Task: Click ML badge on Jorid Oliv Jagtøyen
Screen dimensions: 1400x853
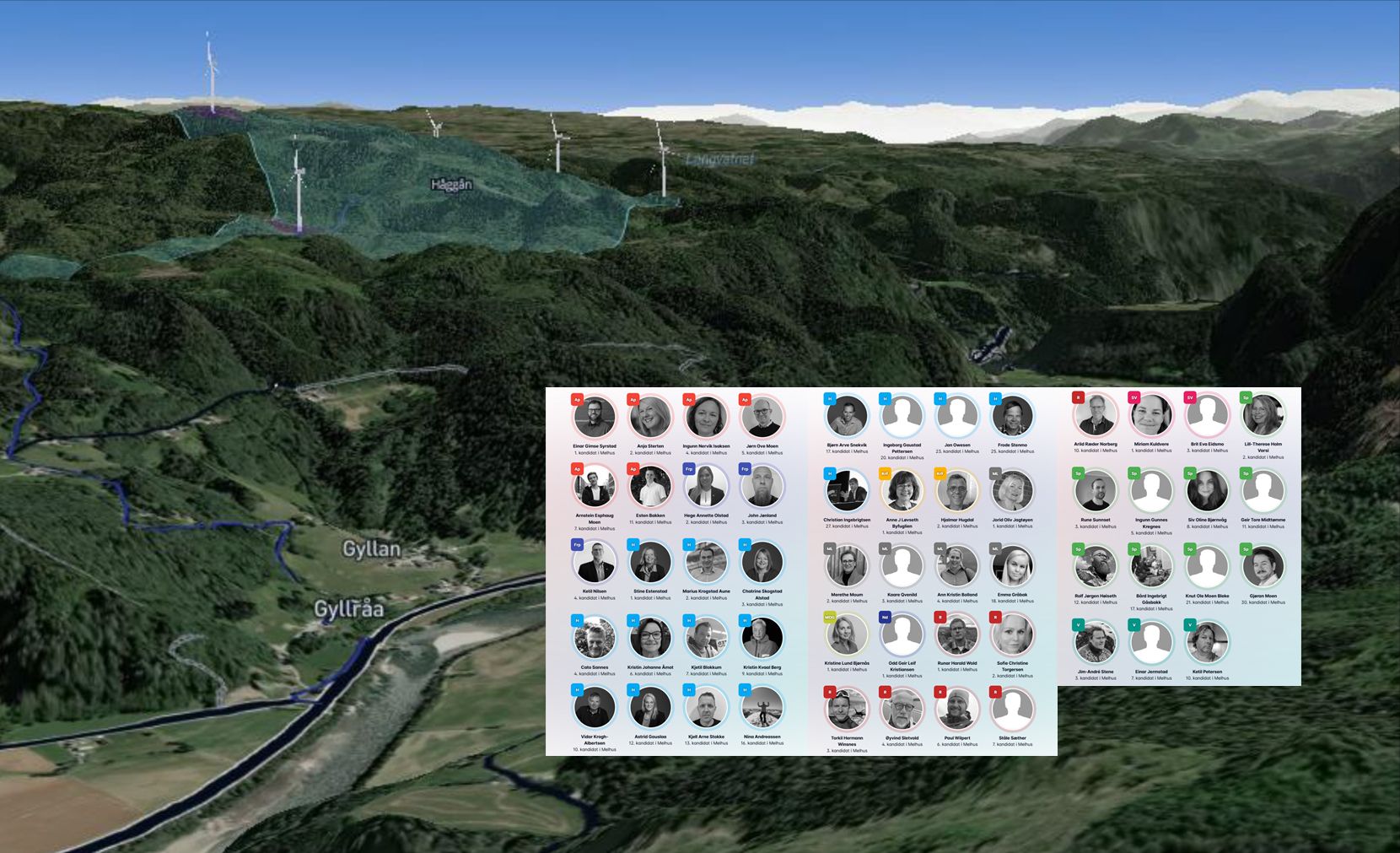Action: point(995,474)
